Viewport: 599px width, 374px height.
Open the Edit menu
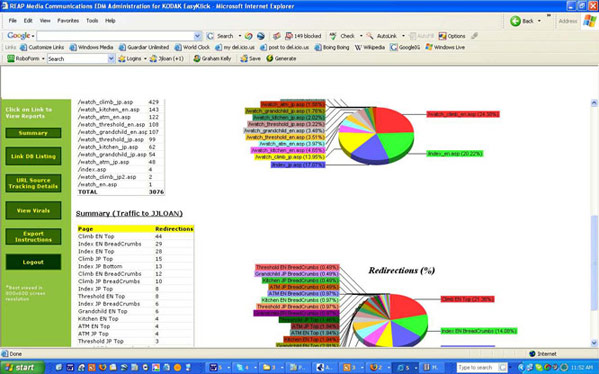(x=28, y=21)
